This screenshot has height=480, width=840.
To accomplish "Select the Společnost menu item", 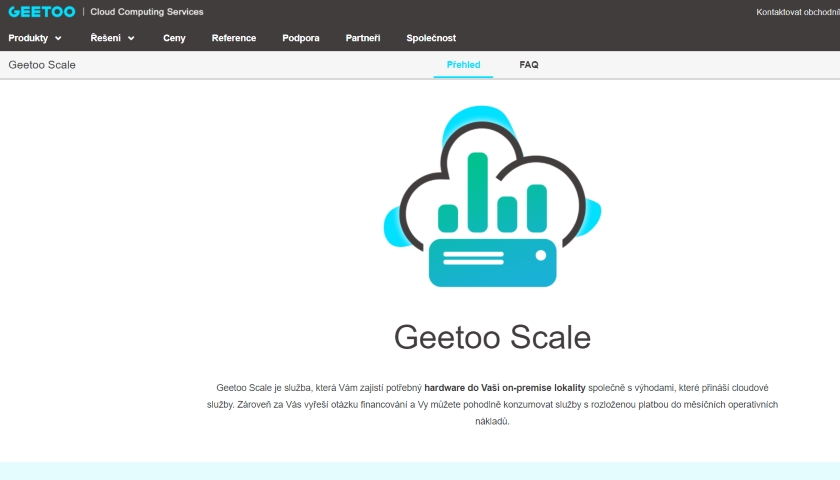I will pos(431,38).
